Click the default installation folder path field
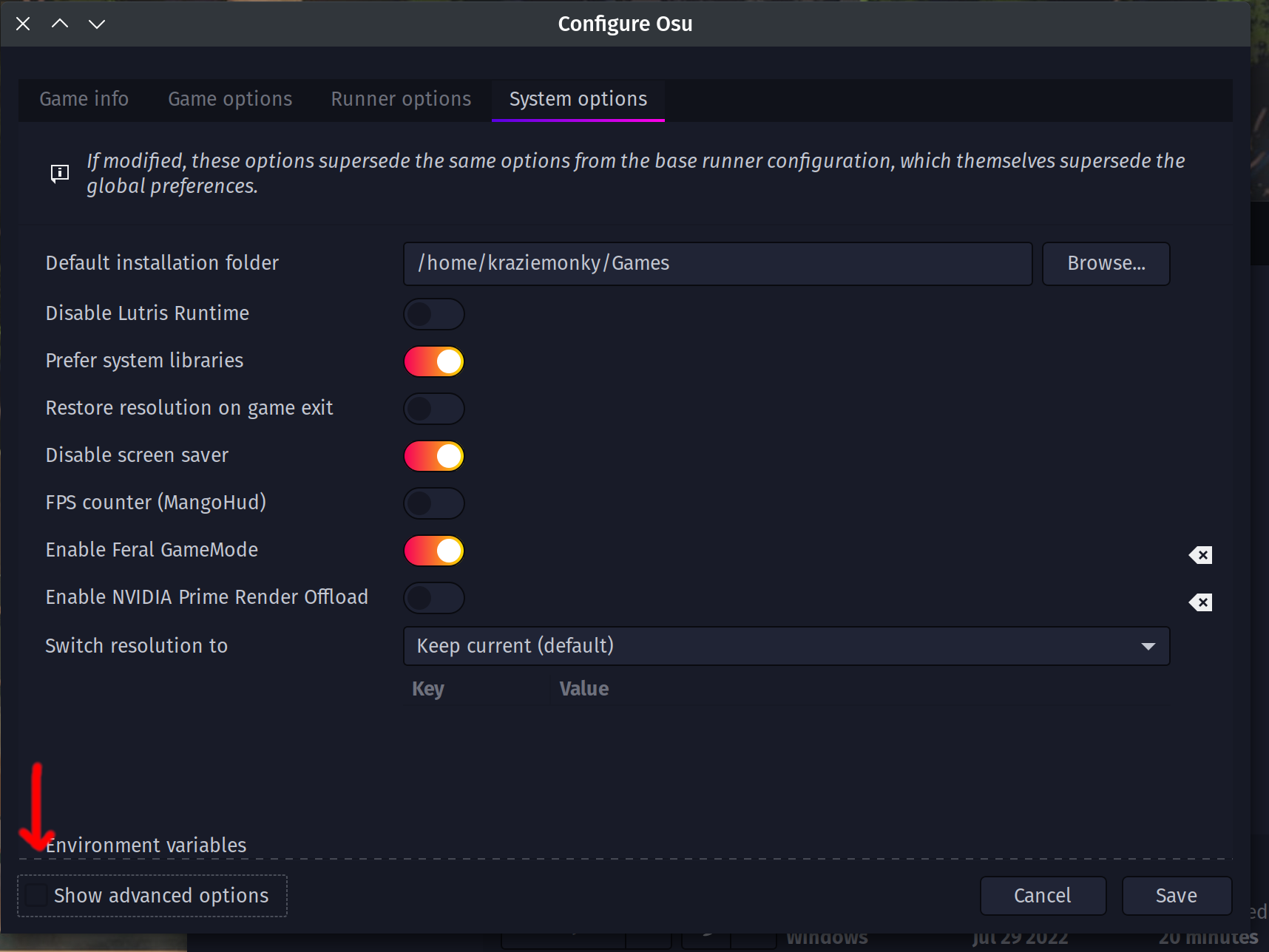The height and width of the screenshot is (952, 1269). (717, 263)
